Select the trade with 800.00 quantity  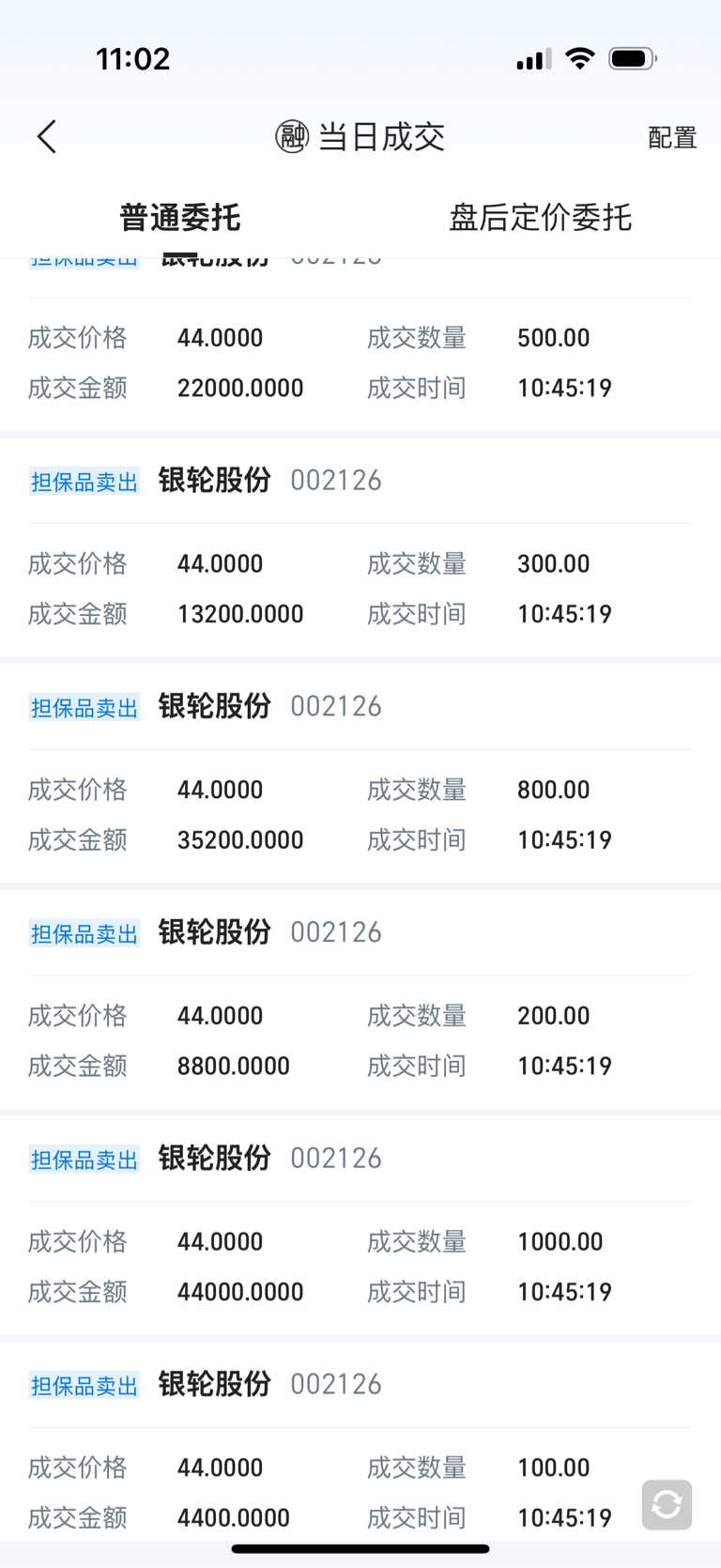[x=553, y=790]
